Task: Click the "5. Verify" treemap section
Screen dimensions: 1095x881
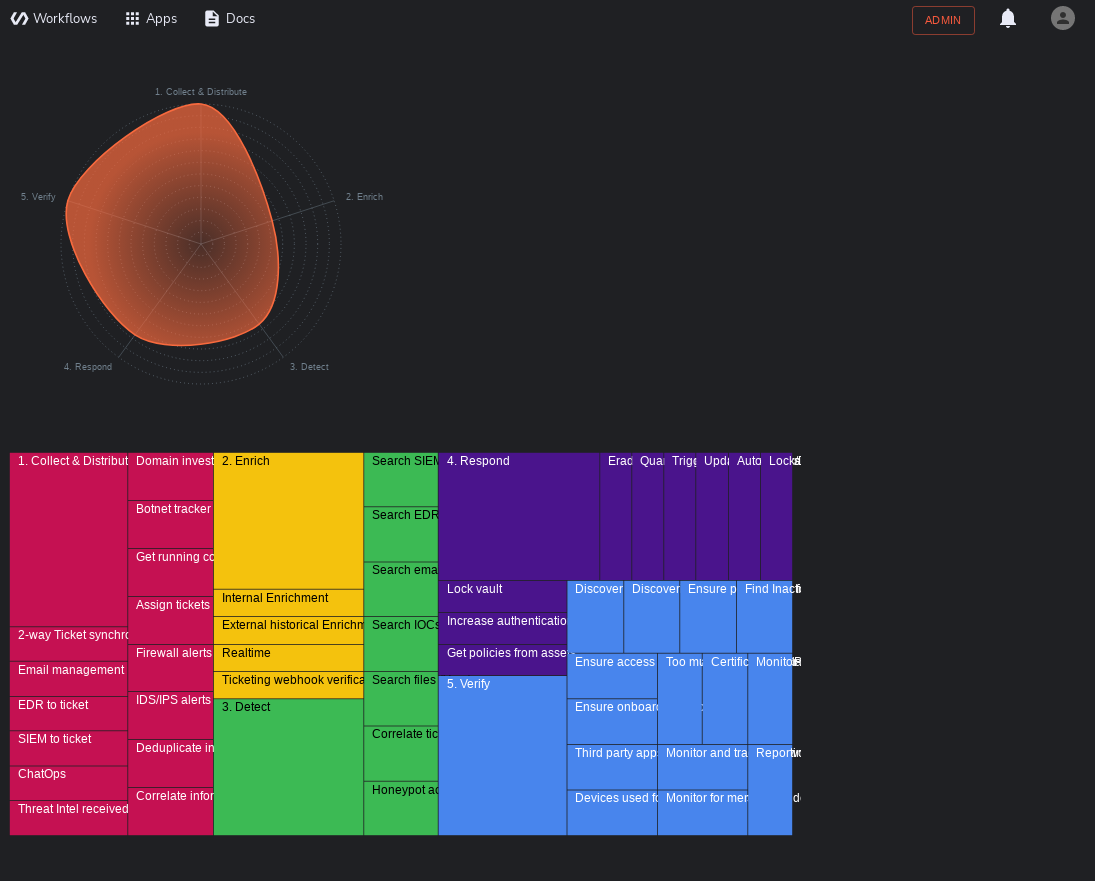Action: [x=503, y=755]
